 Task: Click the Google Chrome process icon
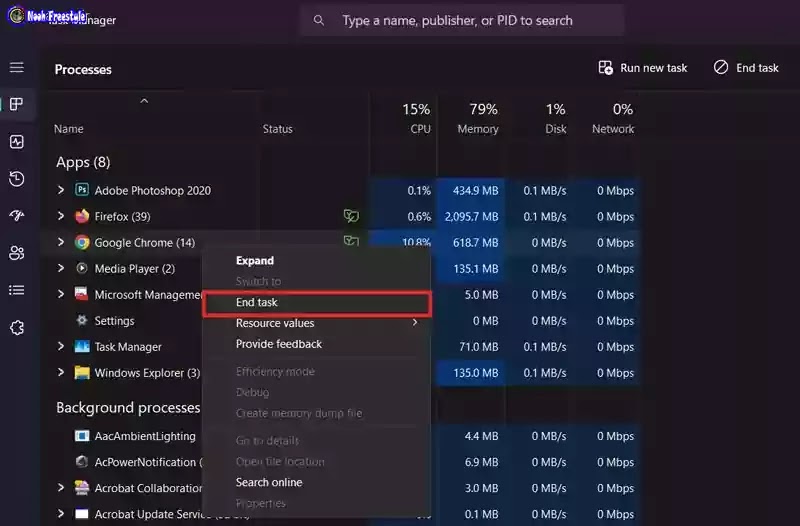pyautogui.click(x=82, y=242)
